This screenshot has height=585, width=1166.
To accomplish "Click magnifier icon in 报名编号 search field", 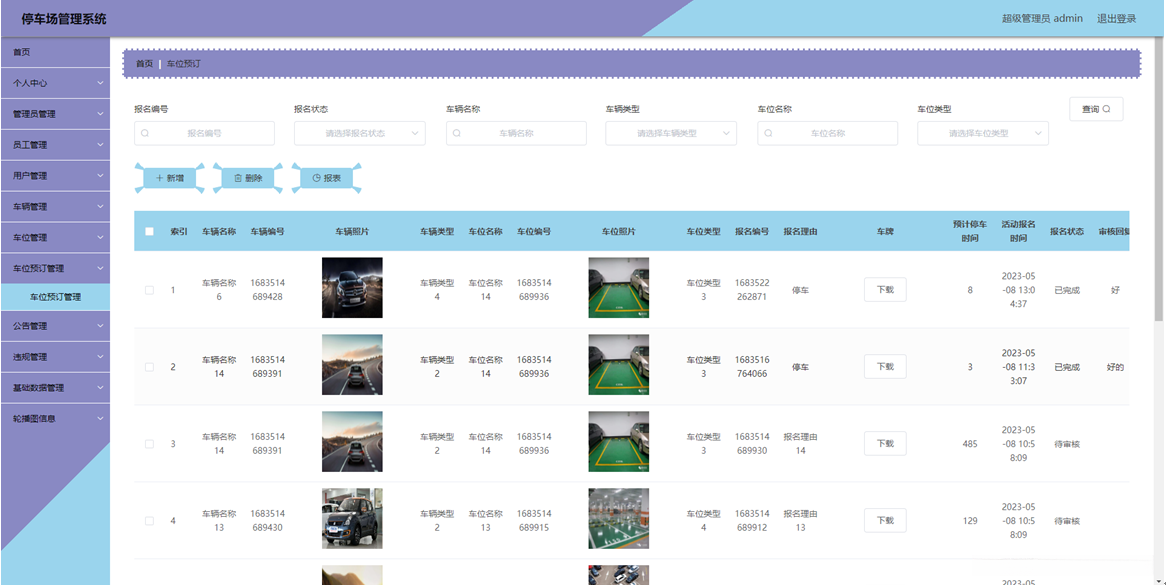I will coord(145,134).
